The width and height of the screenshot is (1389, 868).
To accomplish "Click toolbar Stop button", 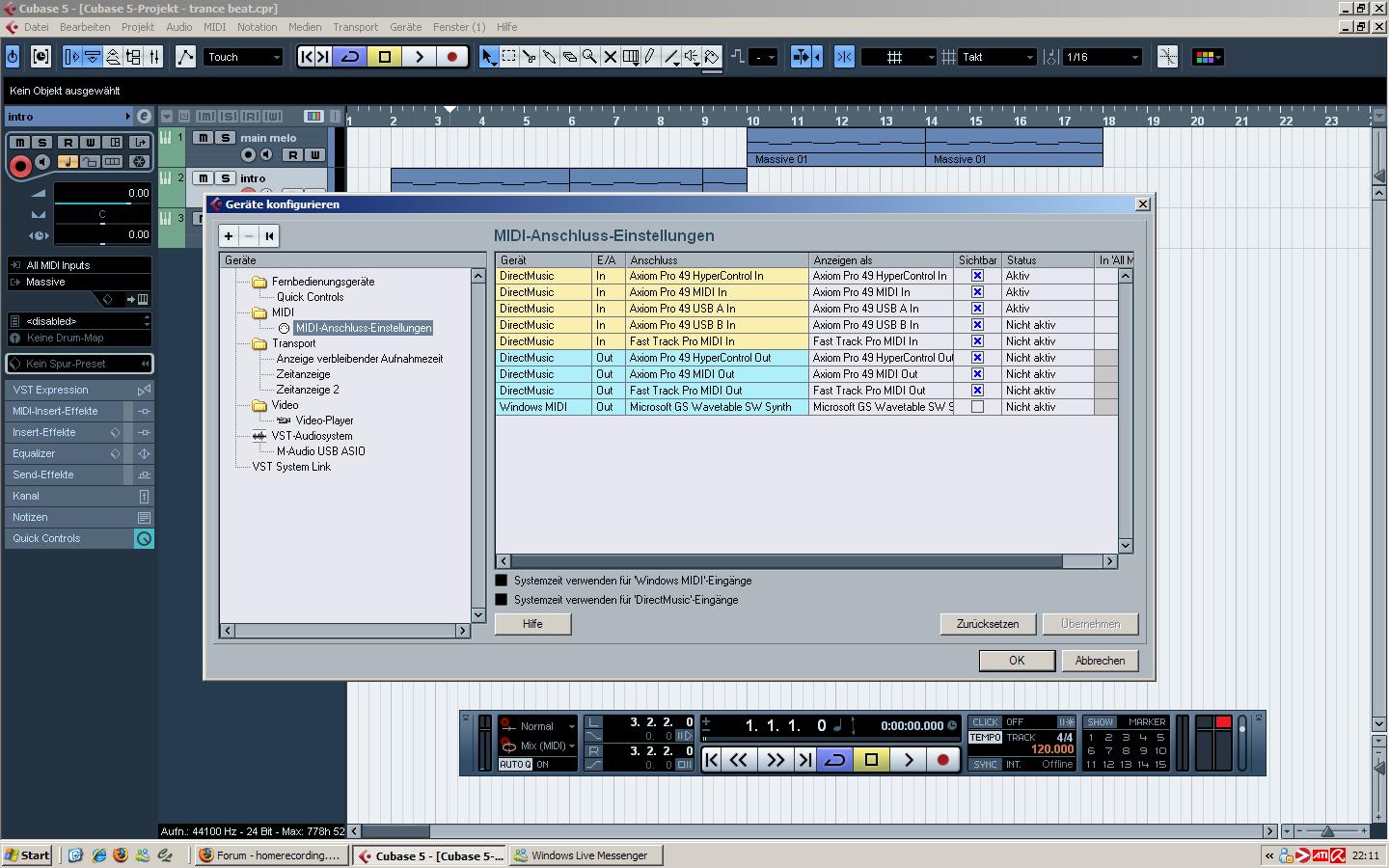I will point(385,57).
